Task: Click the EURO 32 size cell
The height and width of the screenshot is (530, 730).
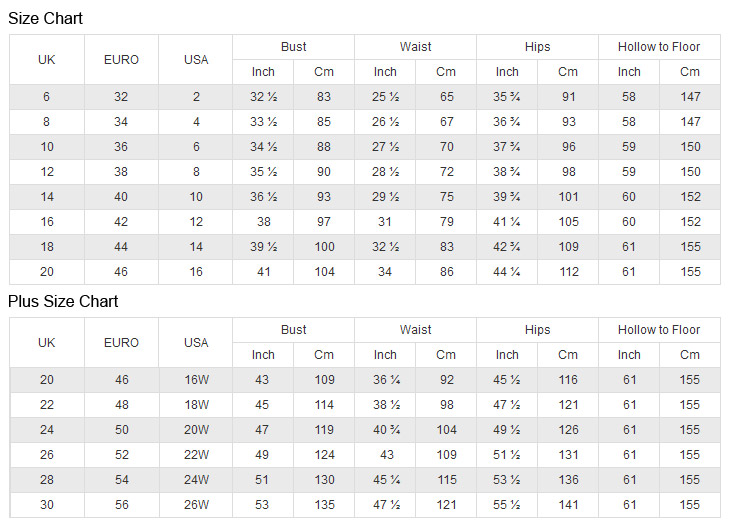Action: pyautogui.click(x=121, y=97)
